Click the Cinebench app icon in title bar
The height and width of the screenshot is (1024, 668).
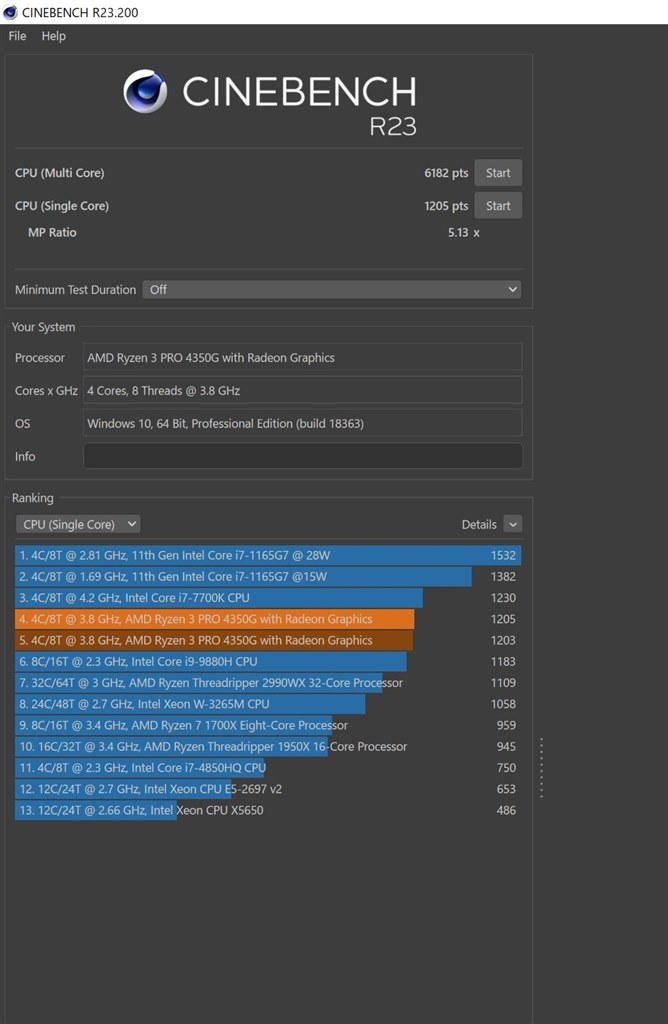tap(10, 11)
